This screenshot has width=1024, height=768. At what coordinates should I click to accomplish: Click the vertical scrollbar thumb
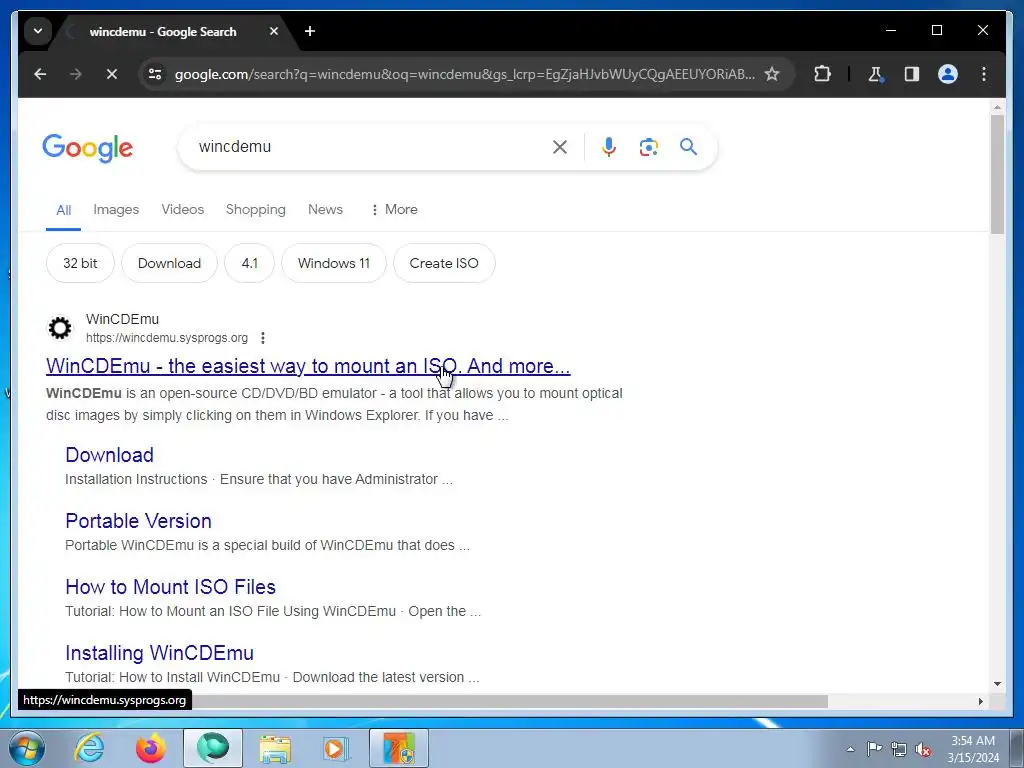pyautogui.click(x=997, y=174)
